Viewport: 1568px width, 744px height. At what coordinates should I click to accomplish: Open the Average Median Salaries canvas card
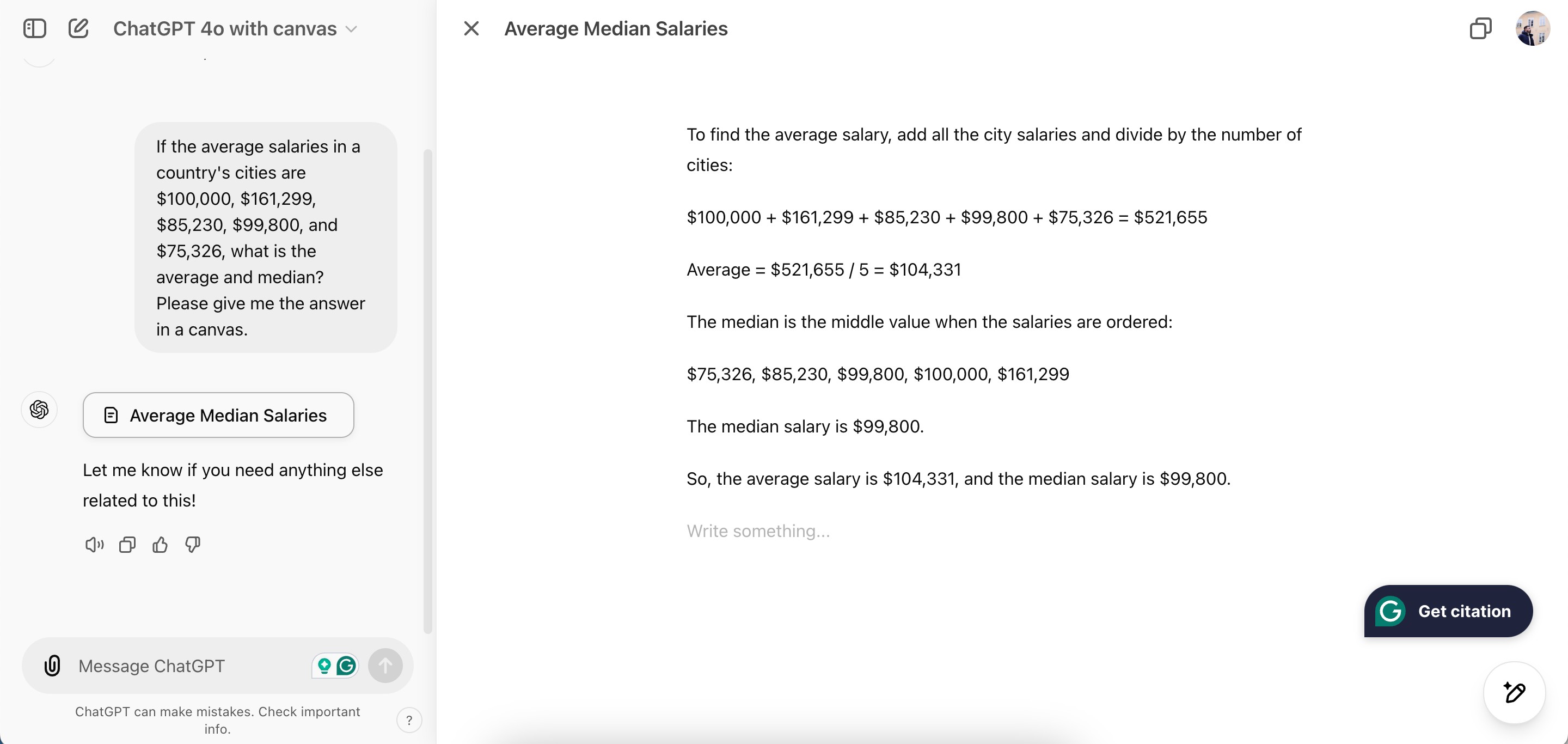coord(218,414)
